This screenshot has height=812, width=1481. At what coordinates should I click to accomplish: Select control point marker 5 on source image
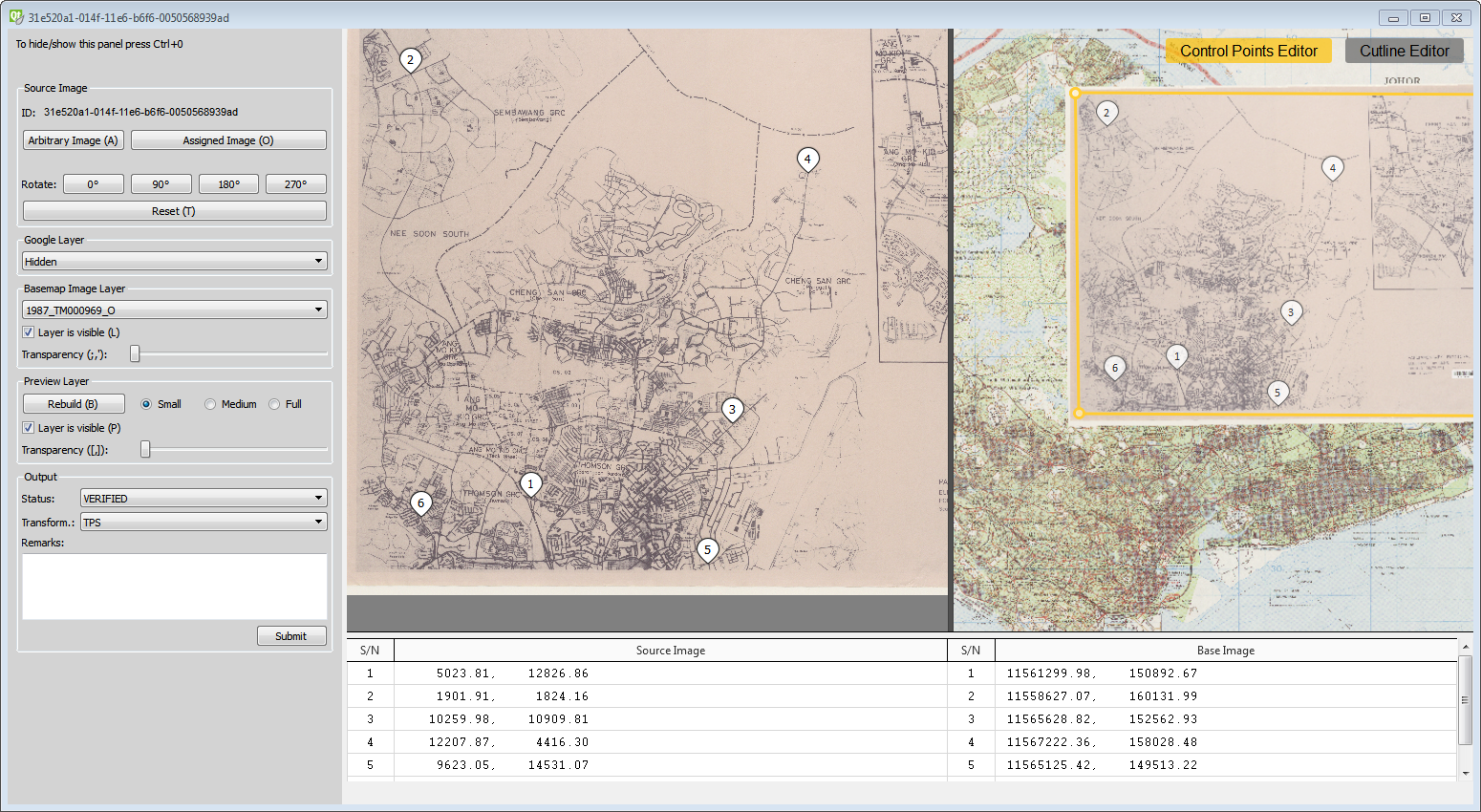[707, 550]
